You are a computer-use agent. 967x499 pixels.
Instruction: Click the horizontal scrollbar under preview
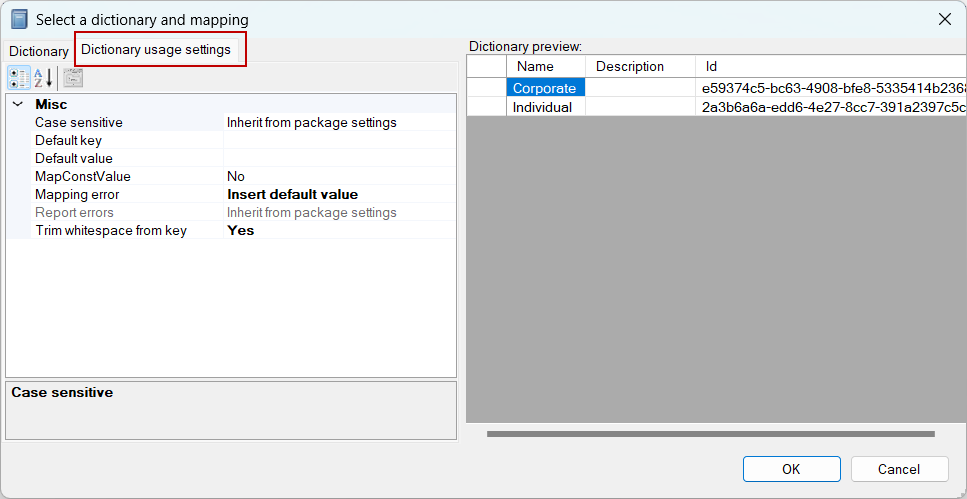click(710, 434)
